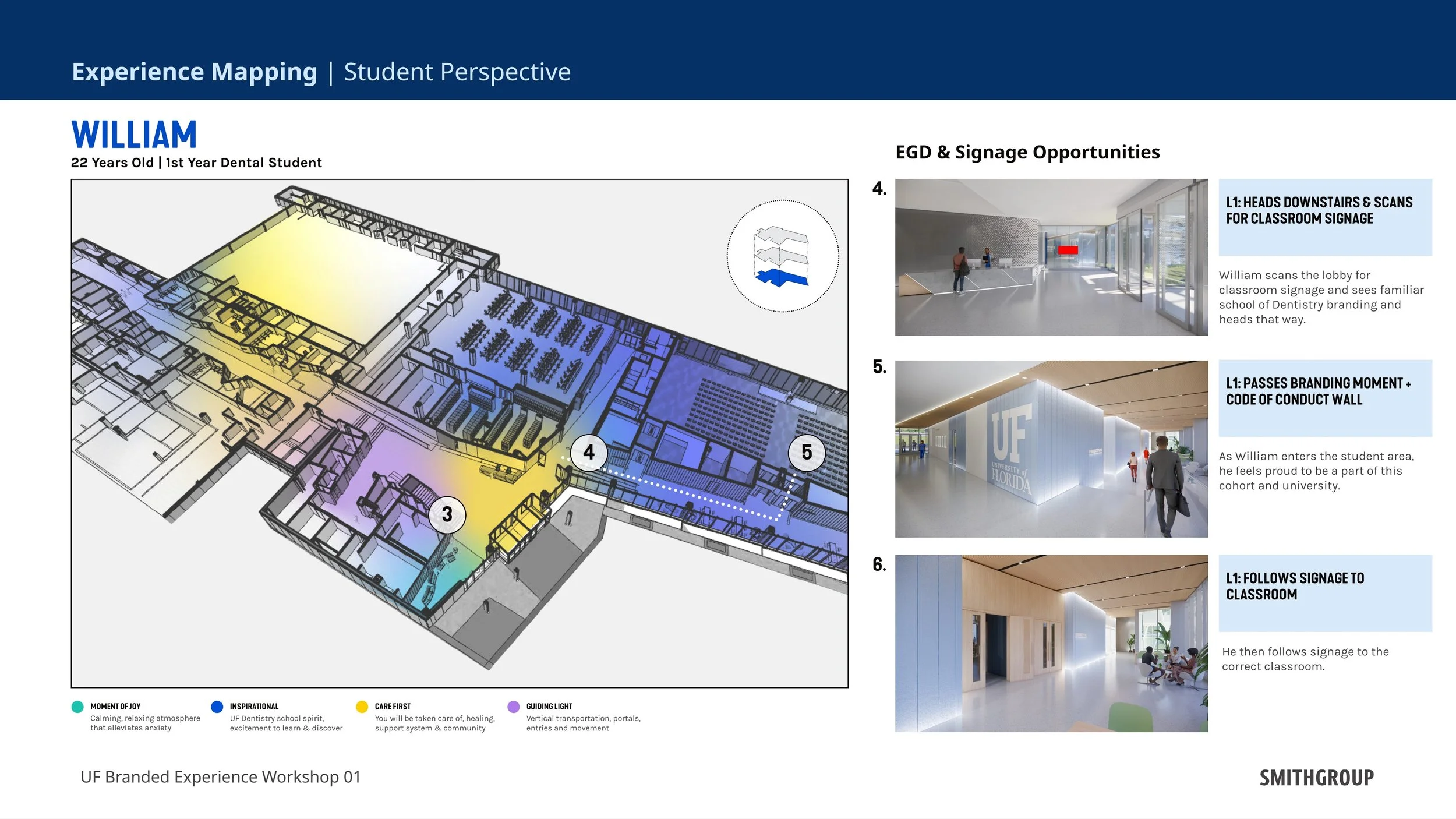Click the blue Inspirational legend dot
Screen dimensions: 1456x819
click(x=217, y=707)
